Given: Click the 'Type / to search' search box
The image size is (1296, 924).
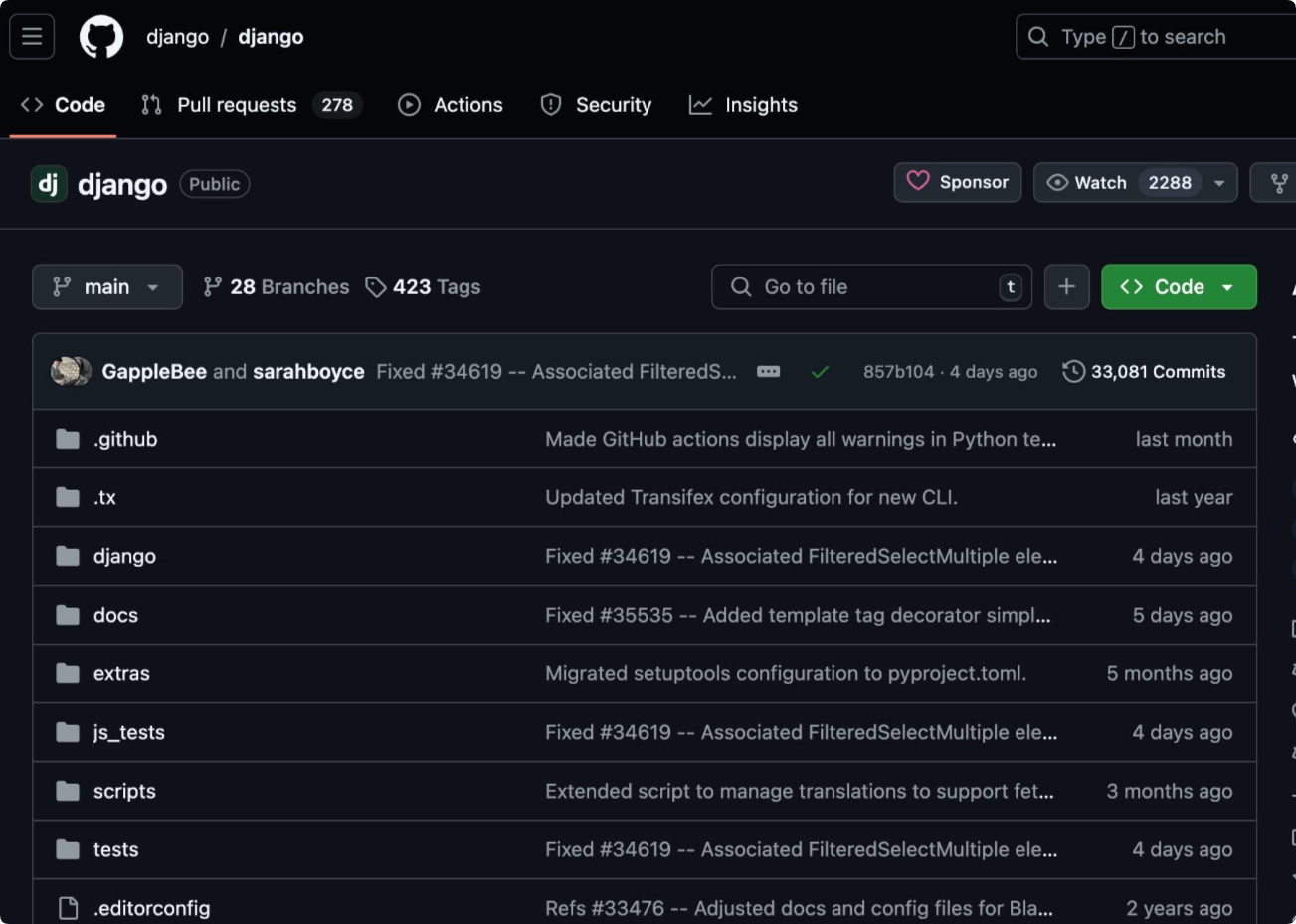Looking at the screenshot, I should tap(1156, 37).
